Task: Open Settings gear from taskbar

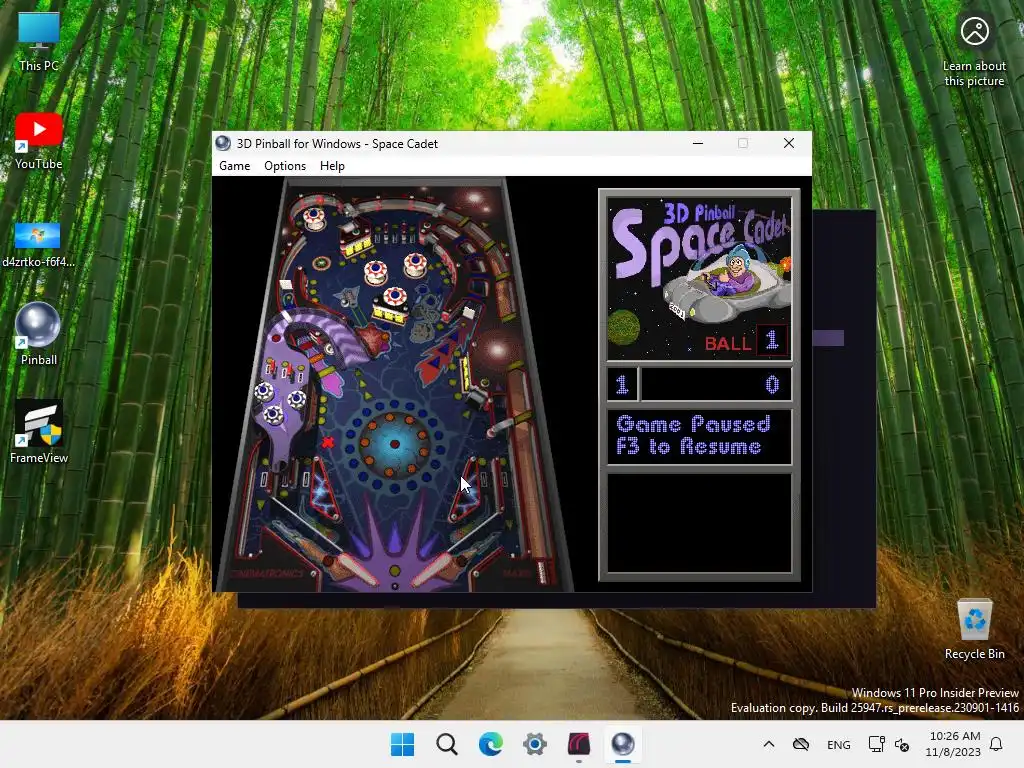Action: coord(535,744)
